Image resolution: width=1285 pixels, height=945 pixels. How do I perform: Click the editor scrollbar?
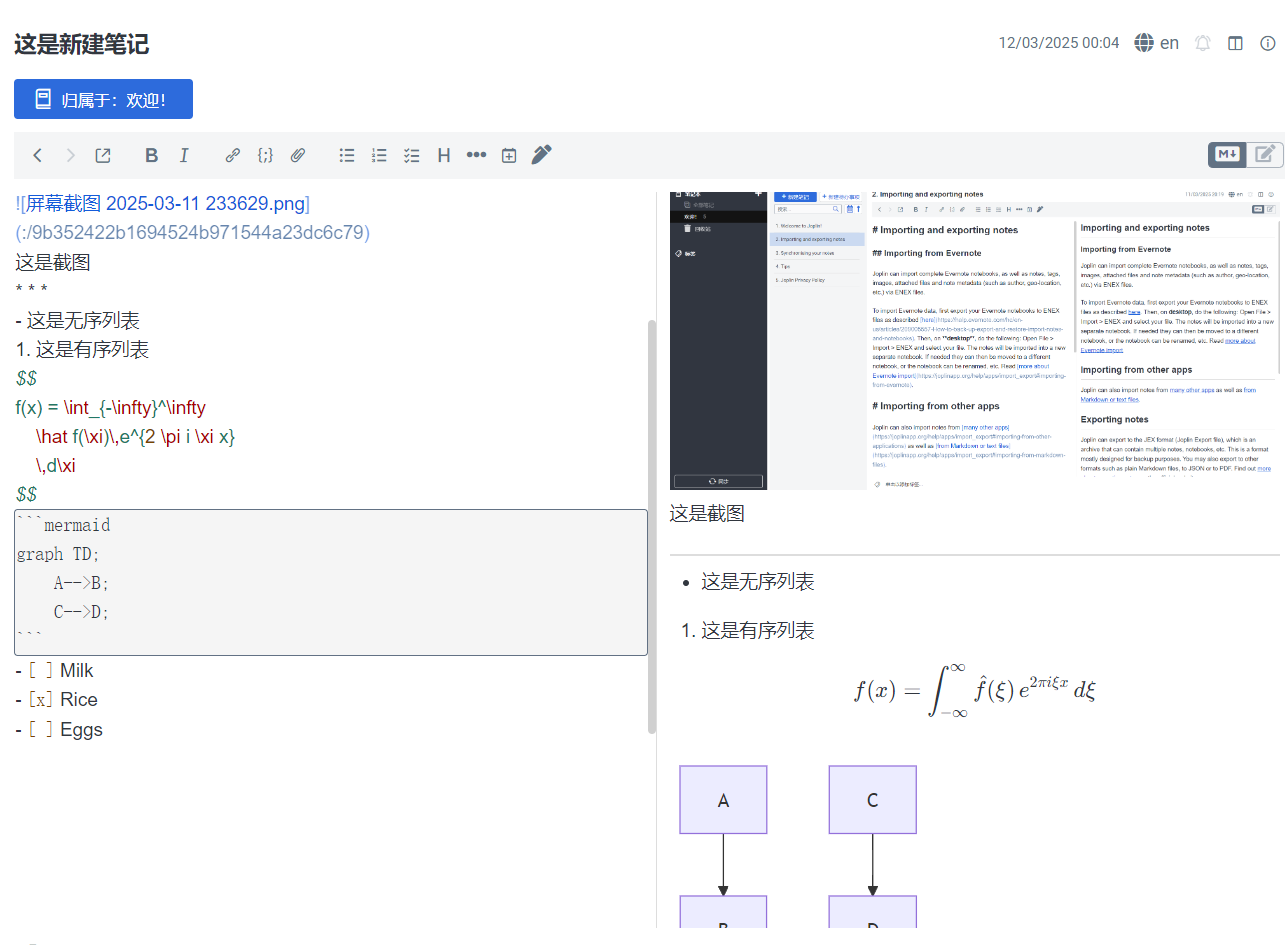[652, 526]
